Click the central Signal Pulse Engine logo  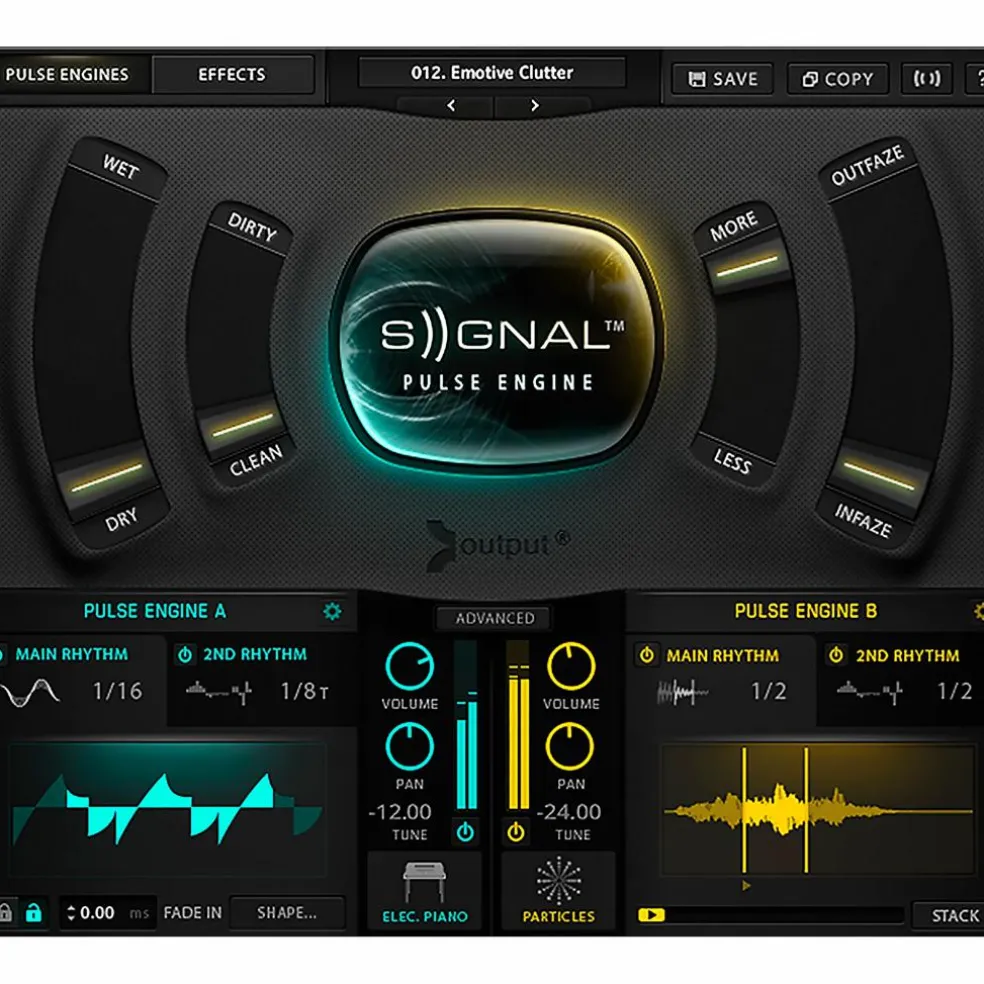tap(496, 342)
